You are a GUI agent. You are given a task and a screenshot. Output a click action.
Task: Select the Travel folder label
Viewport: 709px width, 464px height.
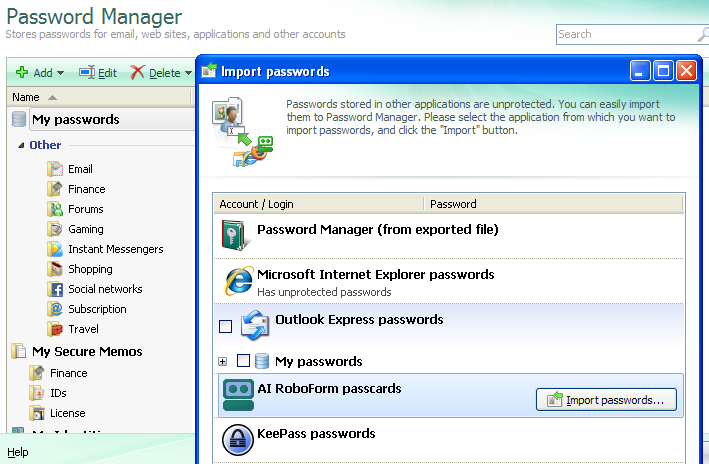(83, 329)
